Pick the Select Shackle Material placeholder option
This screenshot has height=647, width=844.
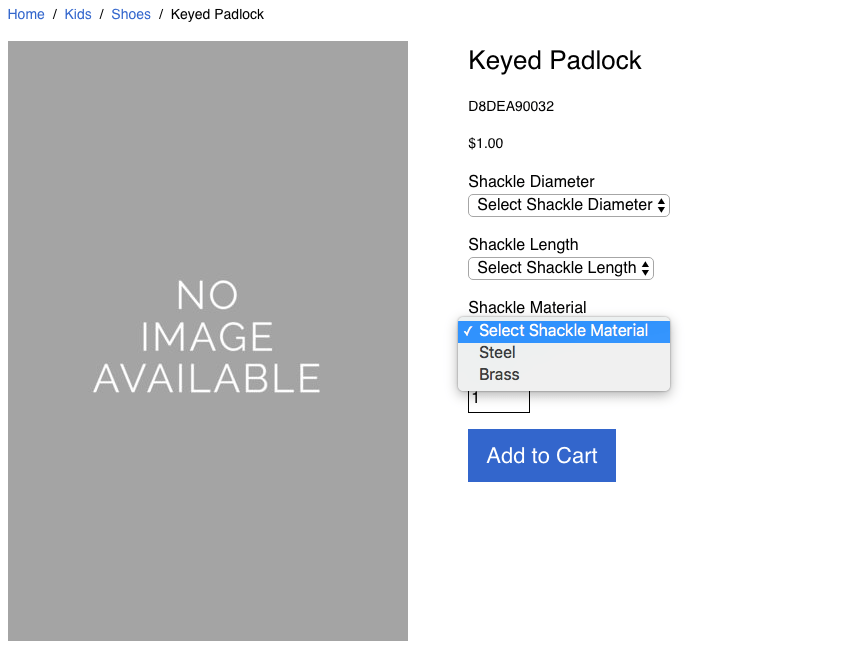564,330
